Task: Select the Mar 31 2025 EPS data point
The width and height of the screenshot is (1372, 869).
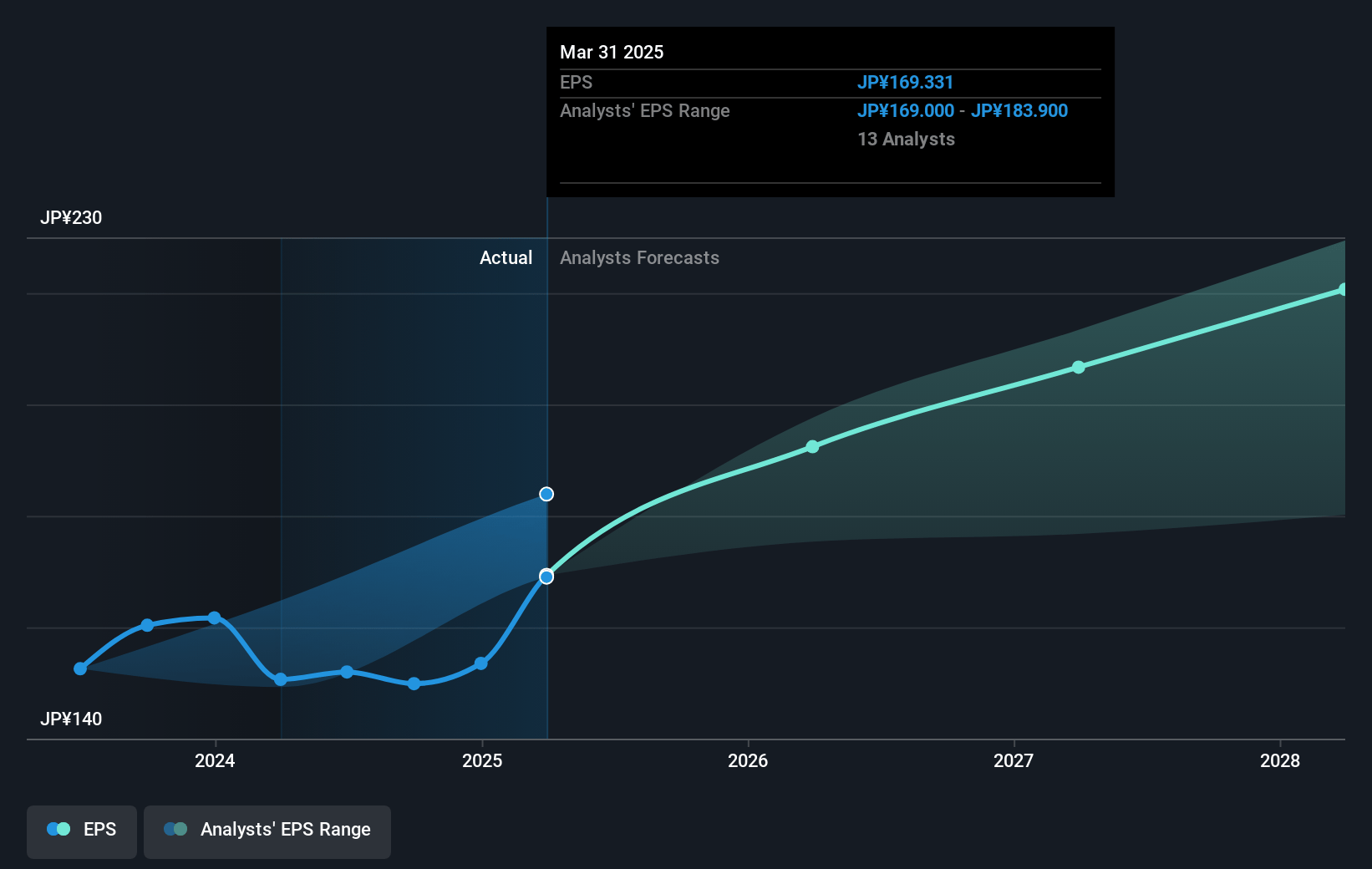Action: pos(546,577)
